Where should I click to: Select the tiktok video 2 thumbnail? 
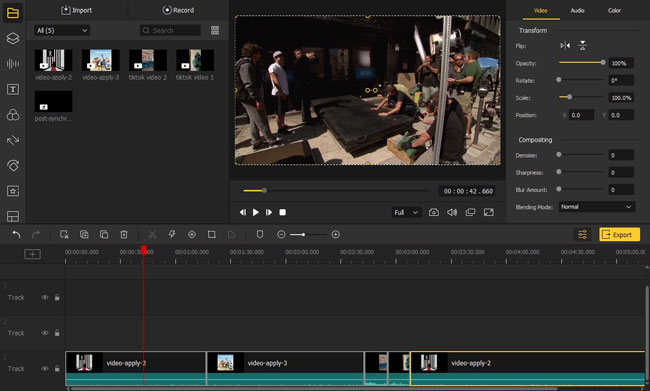[148, 60]
